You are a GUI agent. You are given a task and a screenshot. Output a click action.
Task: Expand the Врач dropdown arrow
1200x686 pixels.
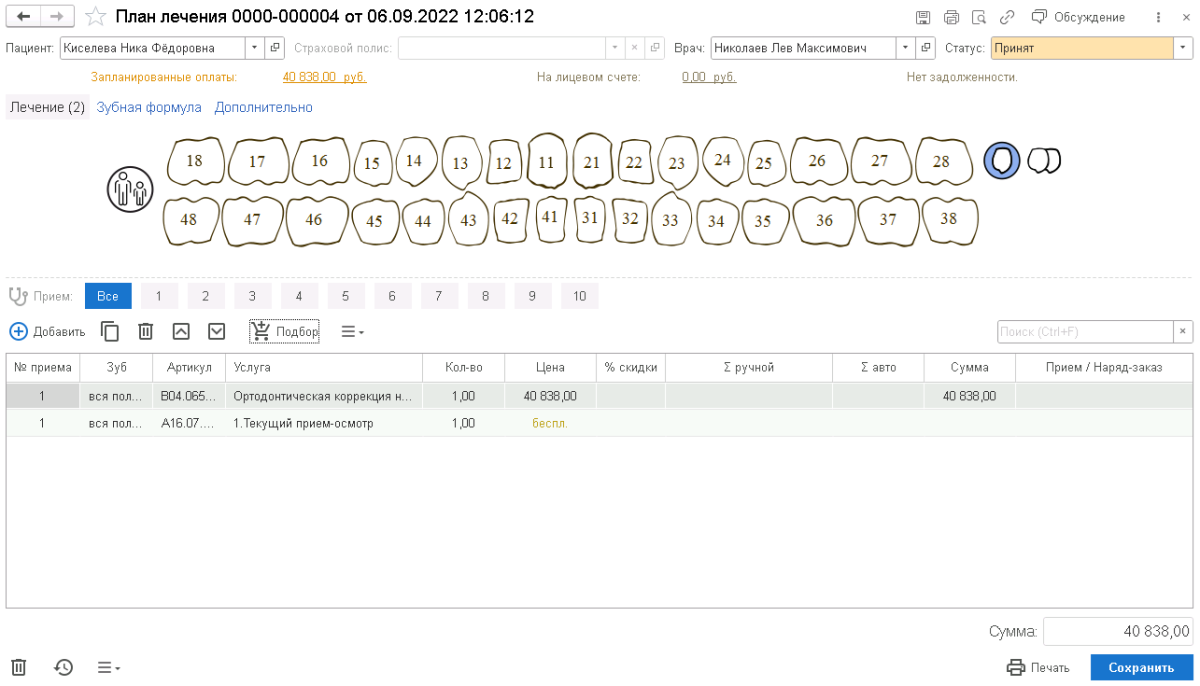(x=905, y=48)
